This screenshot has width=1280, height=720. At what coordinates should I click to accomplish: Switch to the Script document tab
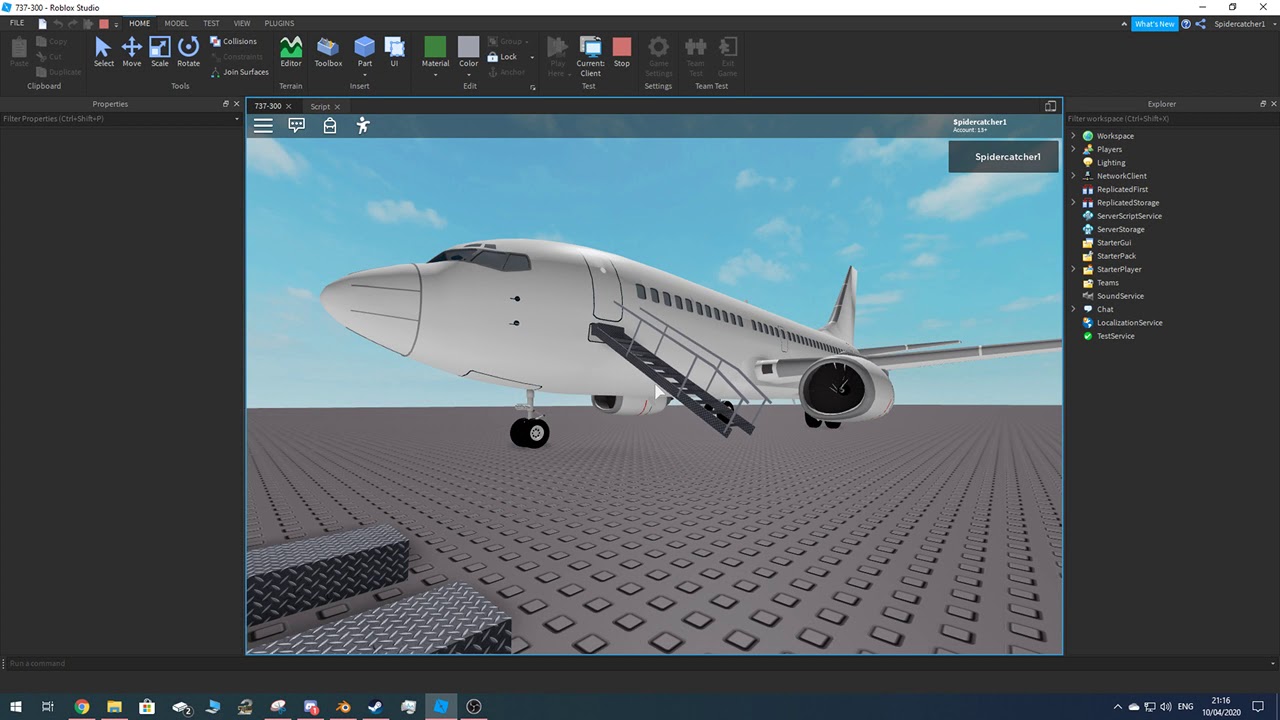coord(320,106)
